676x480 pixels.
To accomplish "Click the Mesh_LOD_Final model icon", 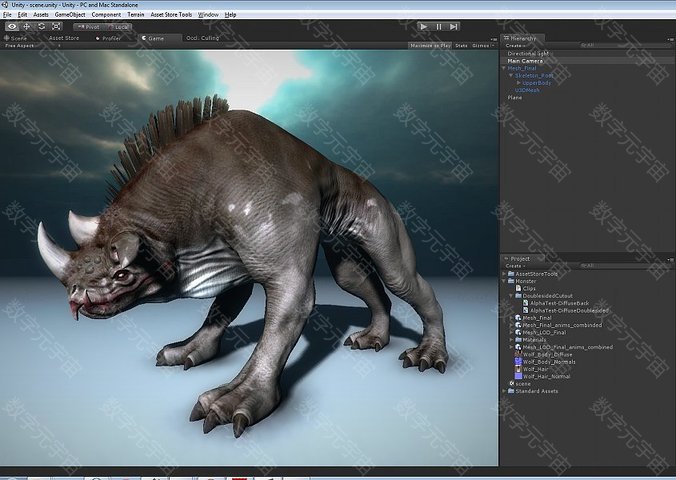I will coord(518,333).
